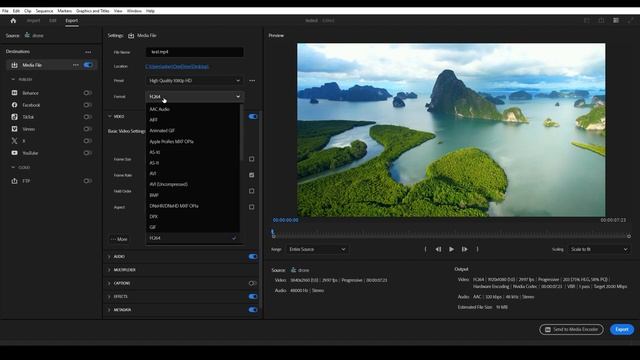This screenshot has width=640, height=360.
Task: Toggle the CAPTIONS section switch
Action: [253, 283]
